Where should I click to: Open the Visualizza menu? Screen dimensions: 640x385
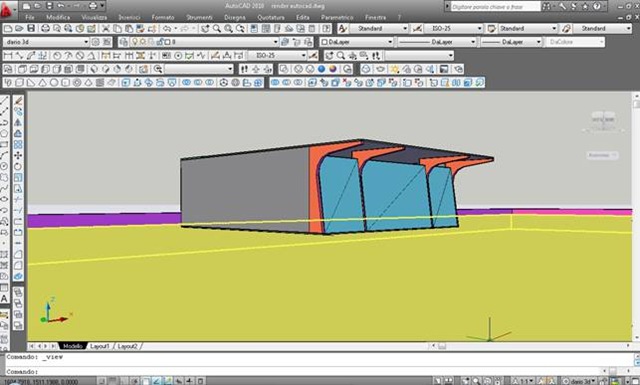pos(94,18)
